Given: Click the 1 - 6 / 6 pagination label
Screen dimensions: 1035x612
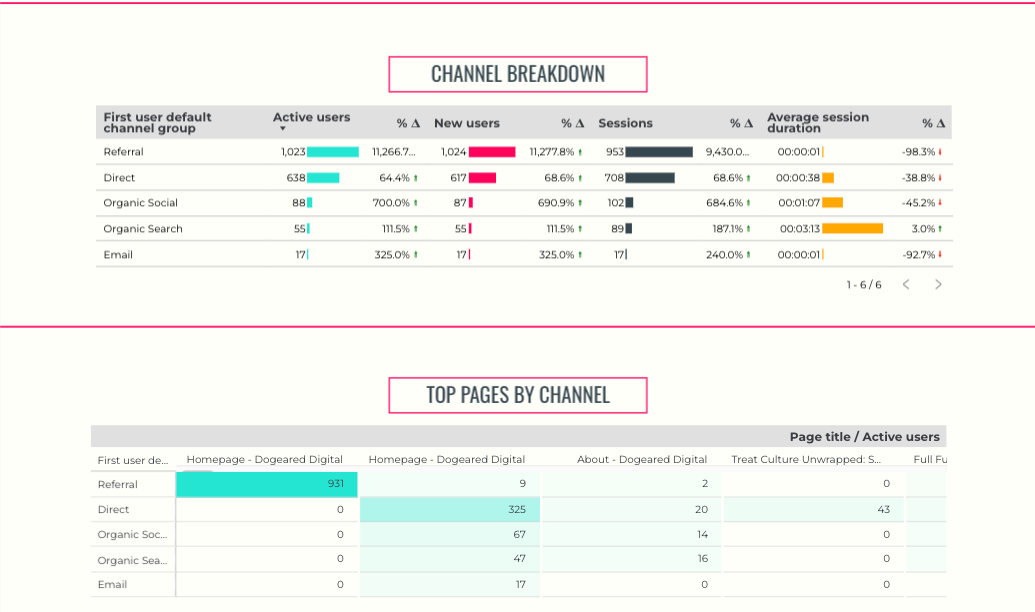Looking at the screenshot, I should [x=863, y=284].
